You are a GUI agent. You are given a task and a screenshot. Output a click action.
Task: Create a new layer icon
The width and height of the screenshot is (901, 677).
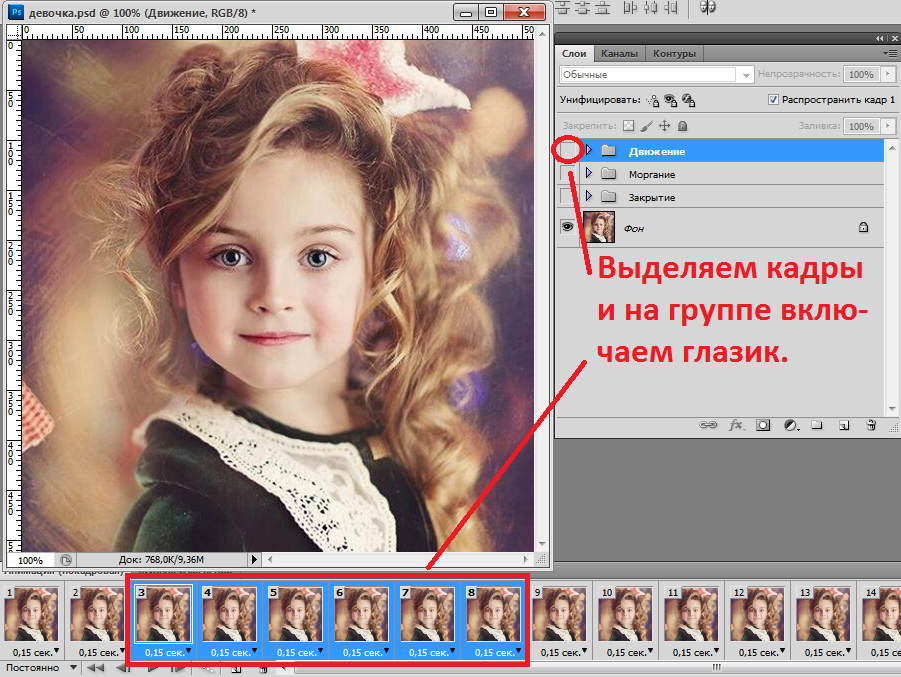[x=844, y=425]
